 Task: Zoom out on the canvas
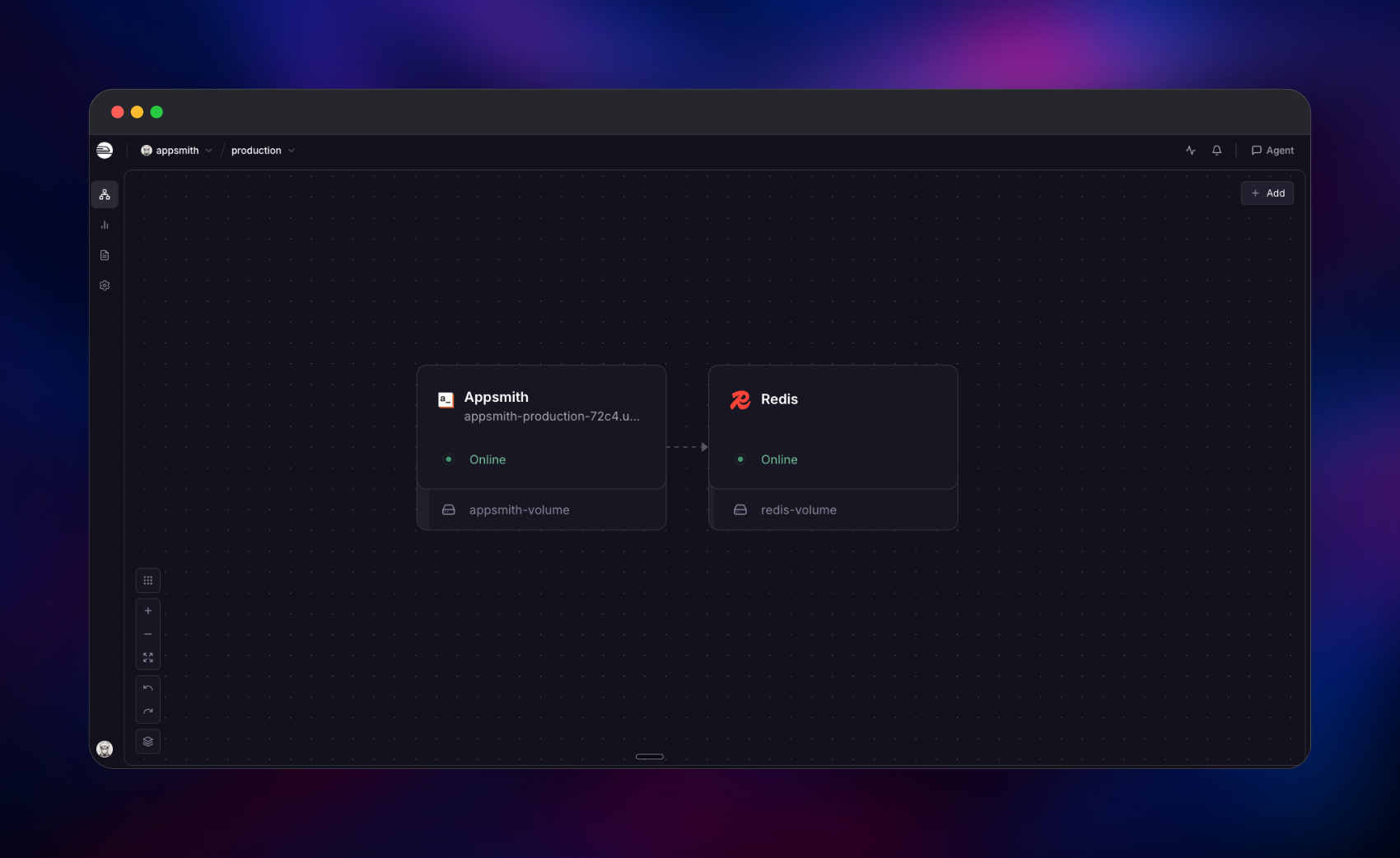148,634
